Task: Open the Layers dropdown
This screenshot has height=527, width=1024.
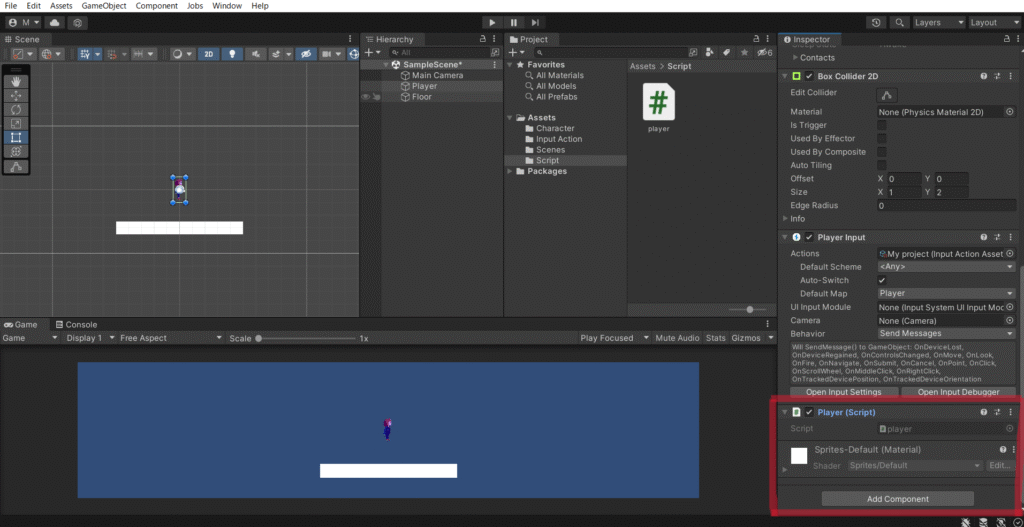Action: tap(938, 22)
